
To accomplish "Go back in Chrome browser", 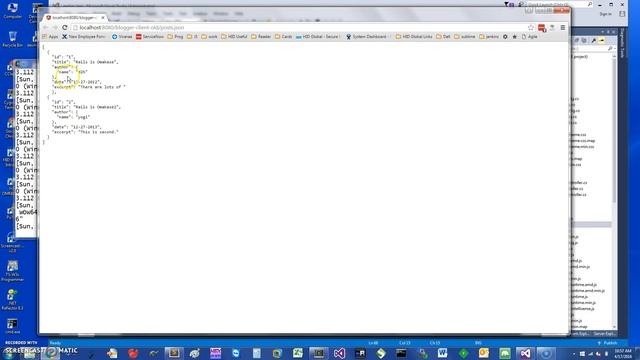I will (x=46, y=27).
